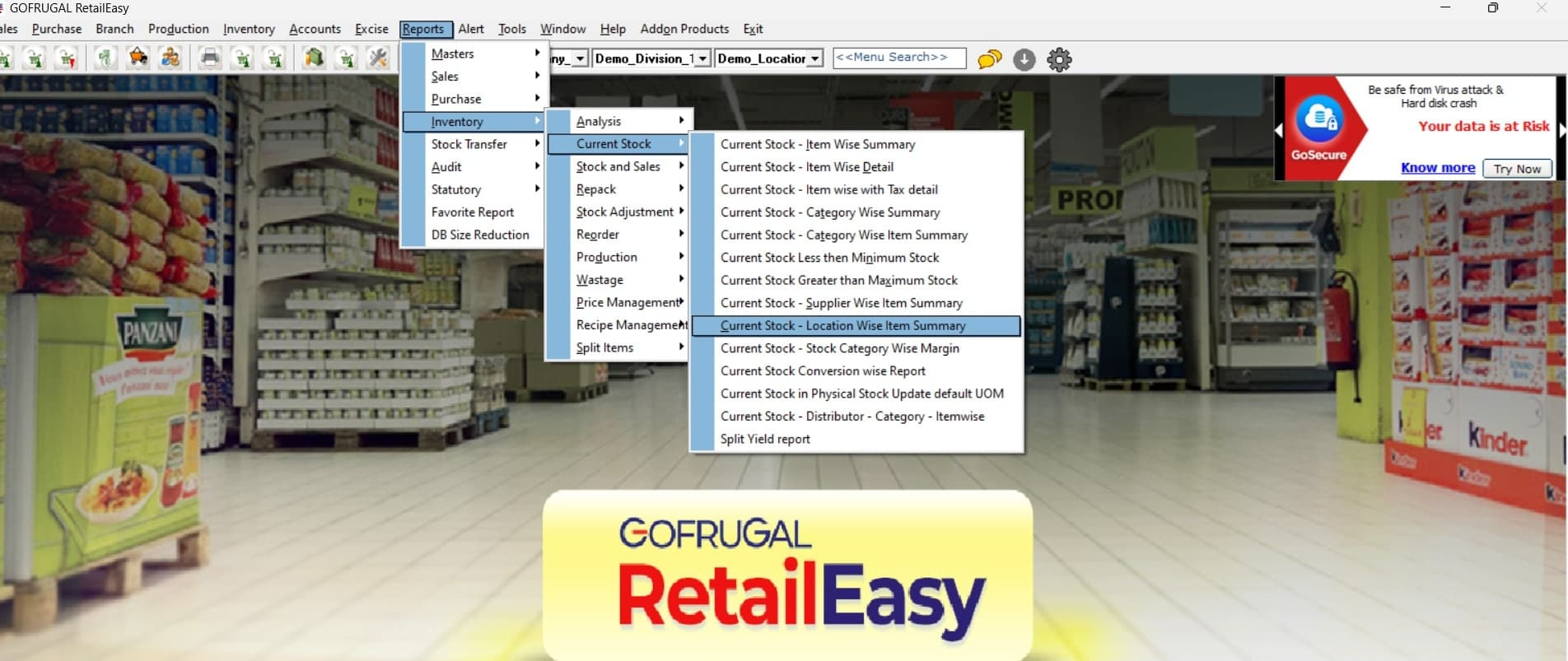Open the Split Yield report
This screenshot has height=661, width=1568.
tap(856, 439)
